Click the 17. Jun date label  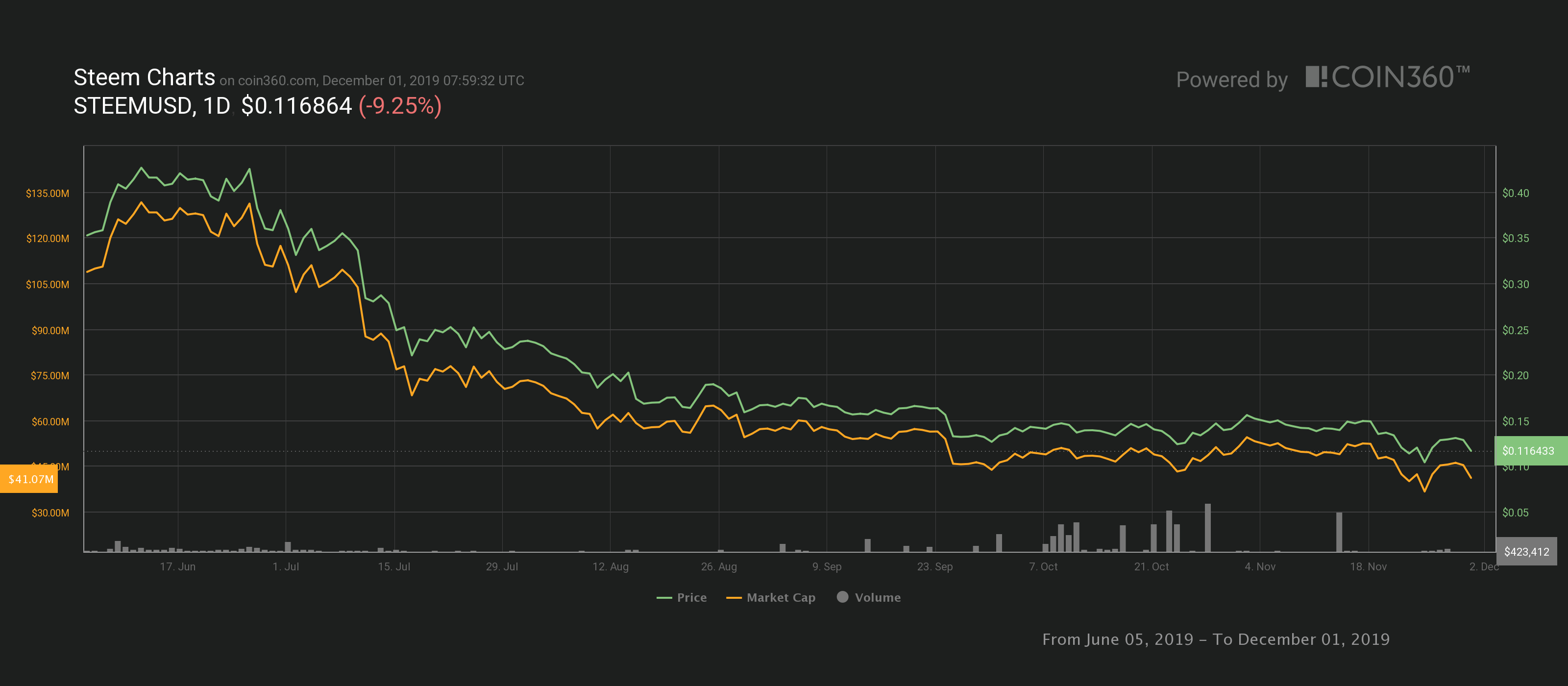[x=177, y=567]
